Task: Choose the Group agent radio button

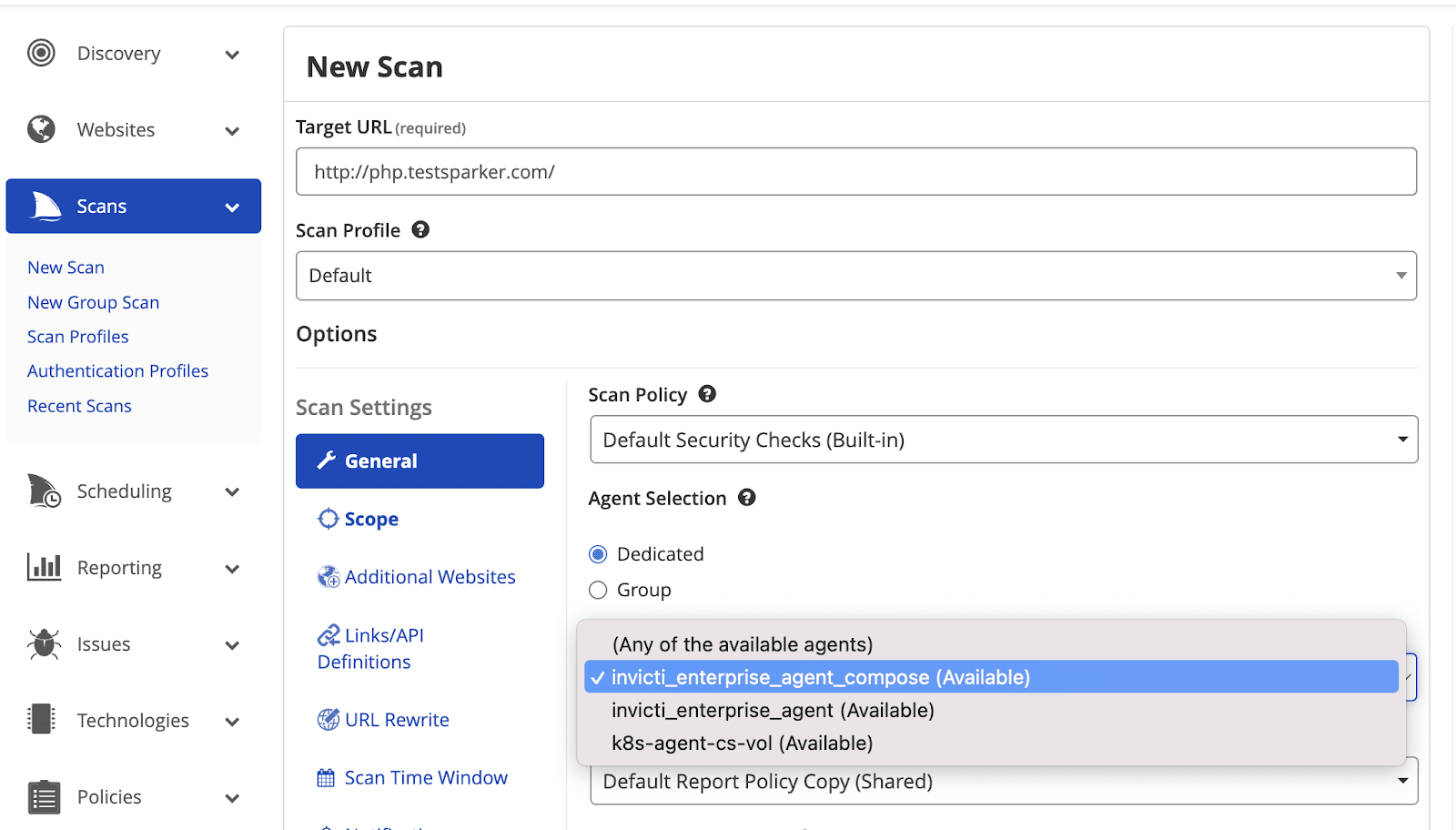Action: point(597,590)
